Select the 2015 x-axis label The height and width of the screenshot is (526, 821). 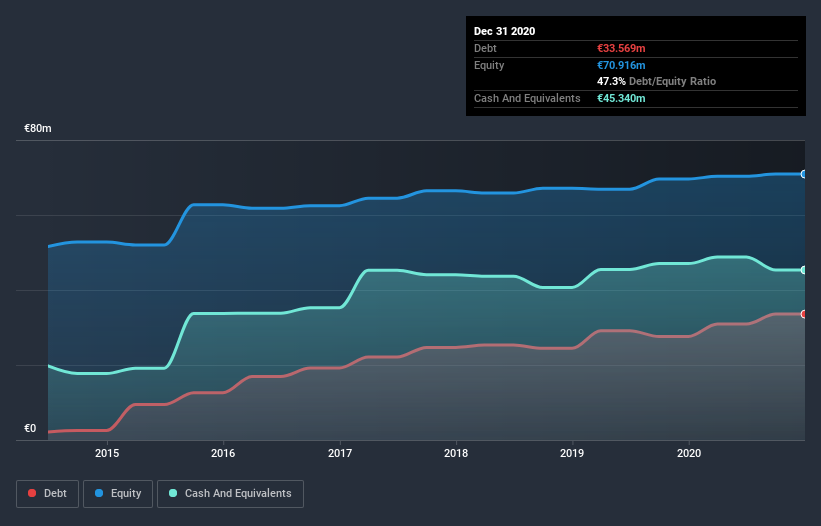[107, 453]
